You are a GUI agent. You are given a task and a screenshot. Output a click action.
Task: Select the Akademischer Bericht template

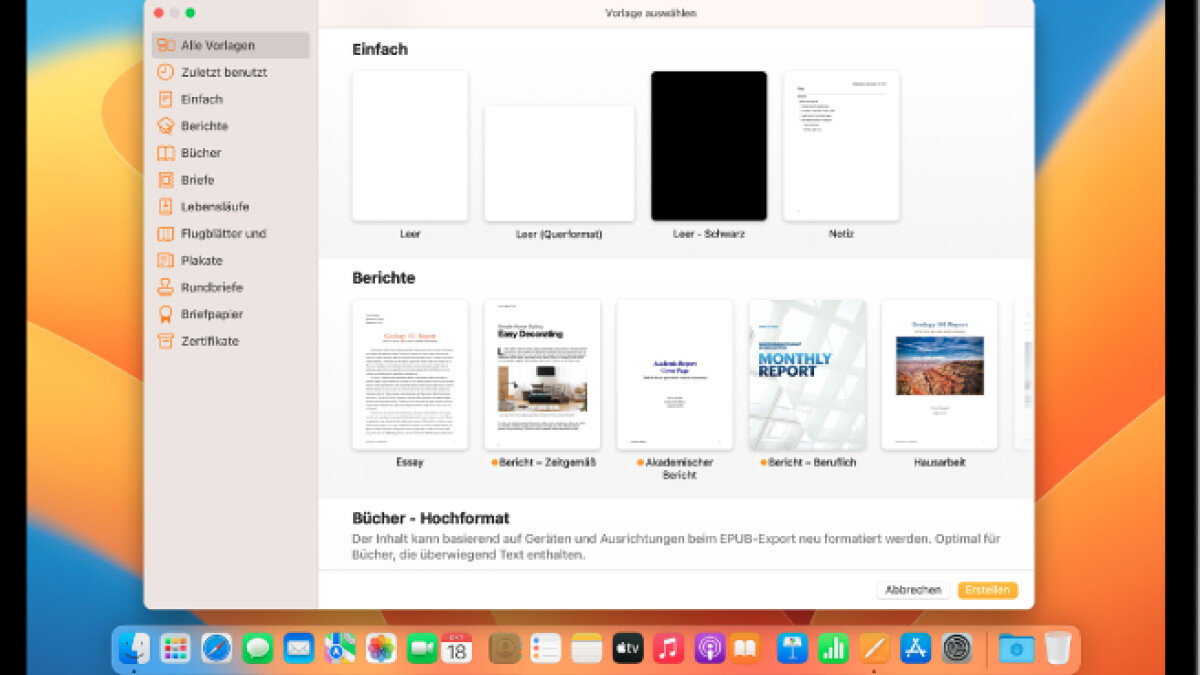674,375
